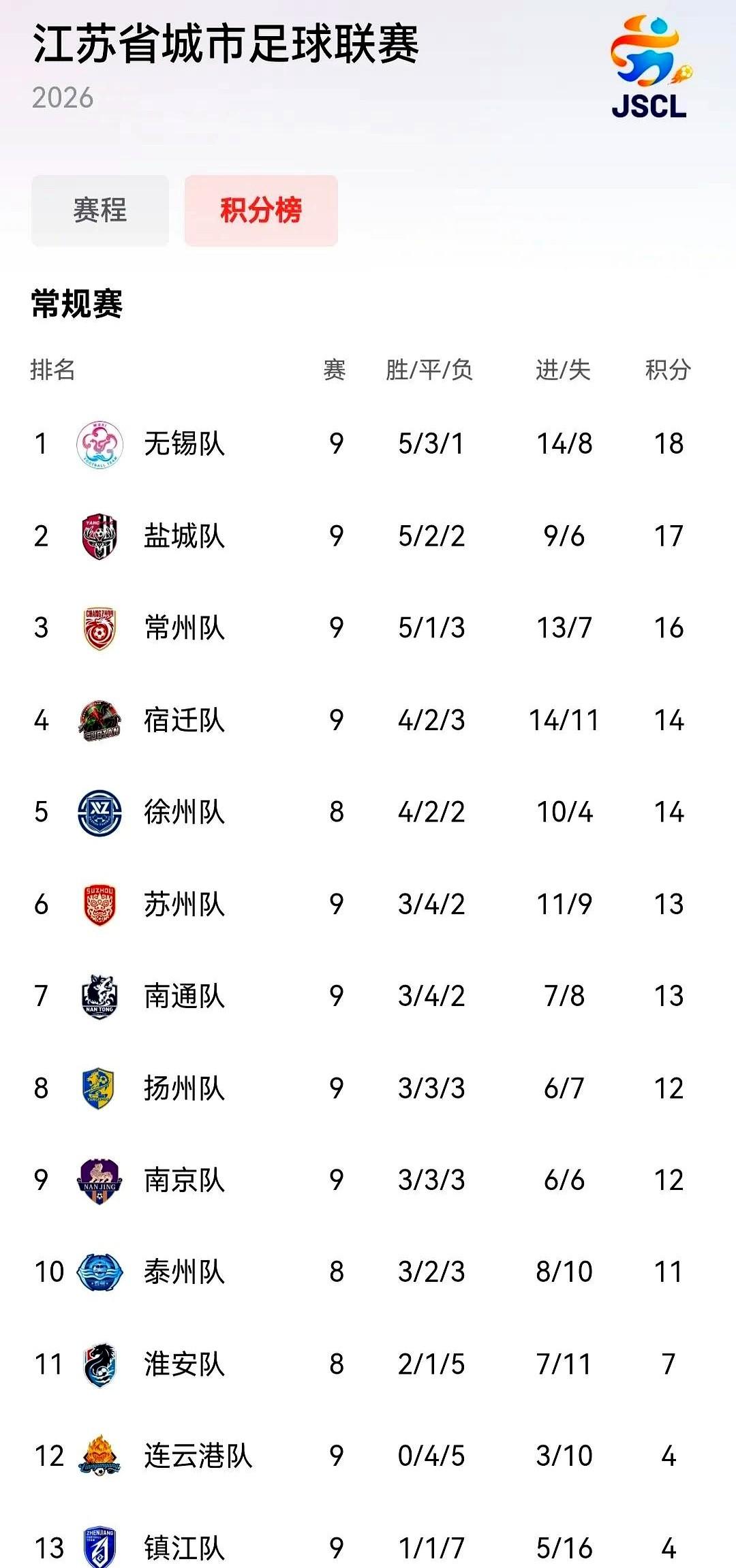Tap the 胜/平/负 column header

coord(429,370)
